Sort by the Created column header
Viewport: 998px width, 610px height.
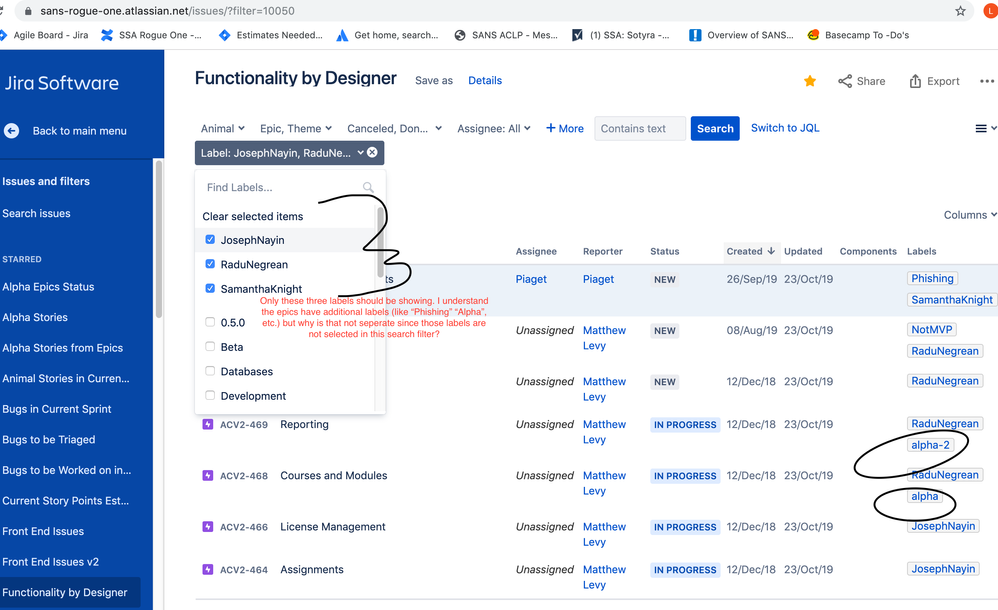pyautogui.click(x=750, y=251)
